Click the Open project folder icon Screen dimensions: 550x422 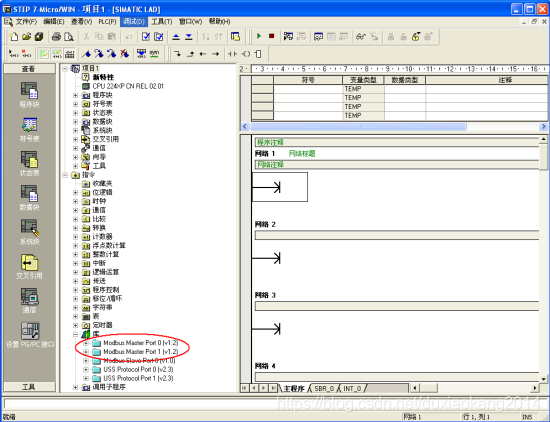27,36
